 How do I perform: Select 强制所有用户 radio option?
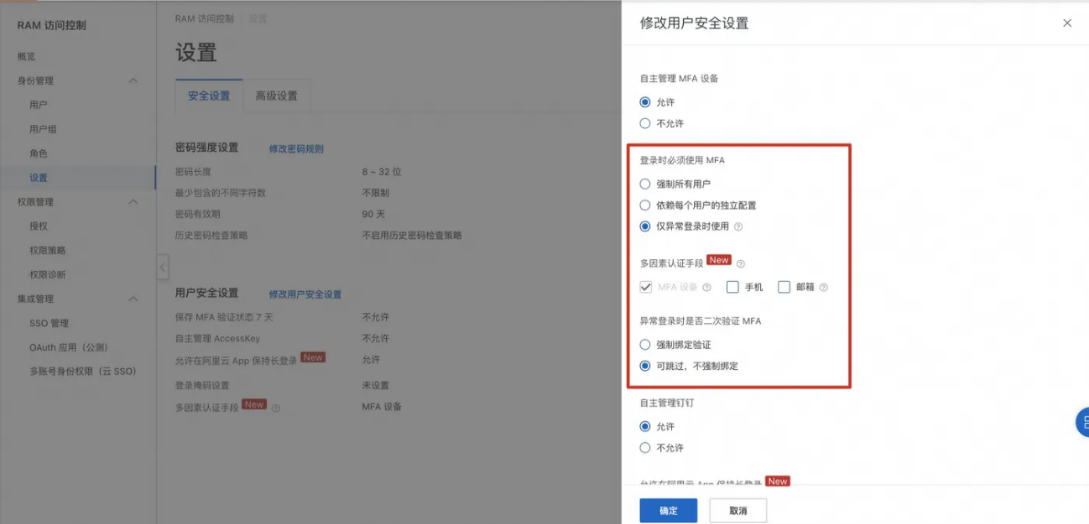click(x=645, y=184)
